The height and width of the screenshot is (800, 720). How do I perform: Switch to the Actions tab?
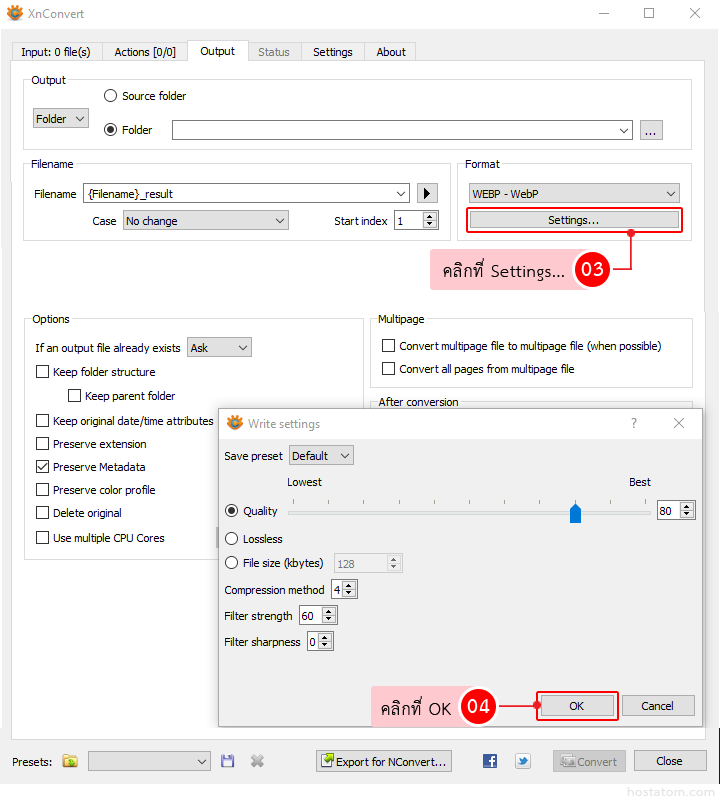(x=144, y=52)
